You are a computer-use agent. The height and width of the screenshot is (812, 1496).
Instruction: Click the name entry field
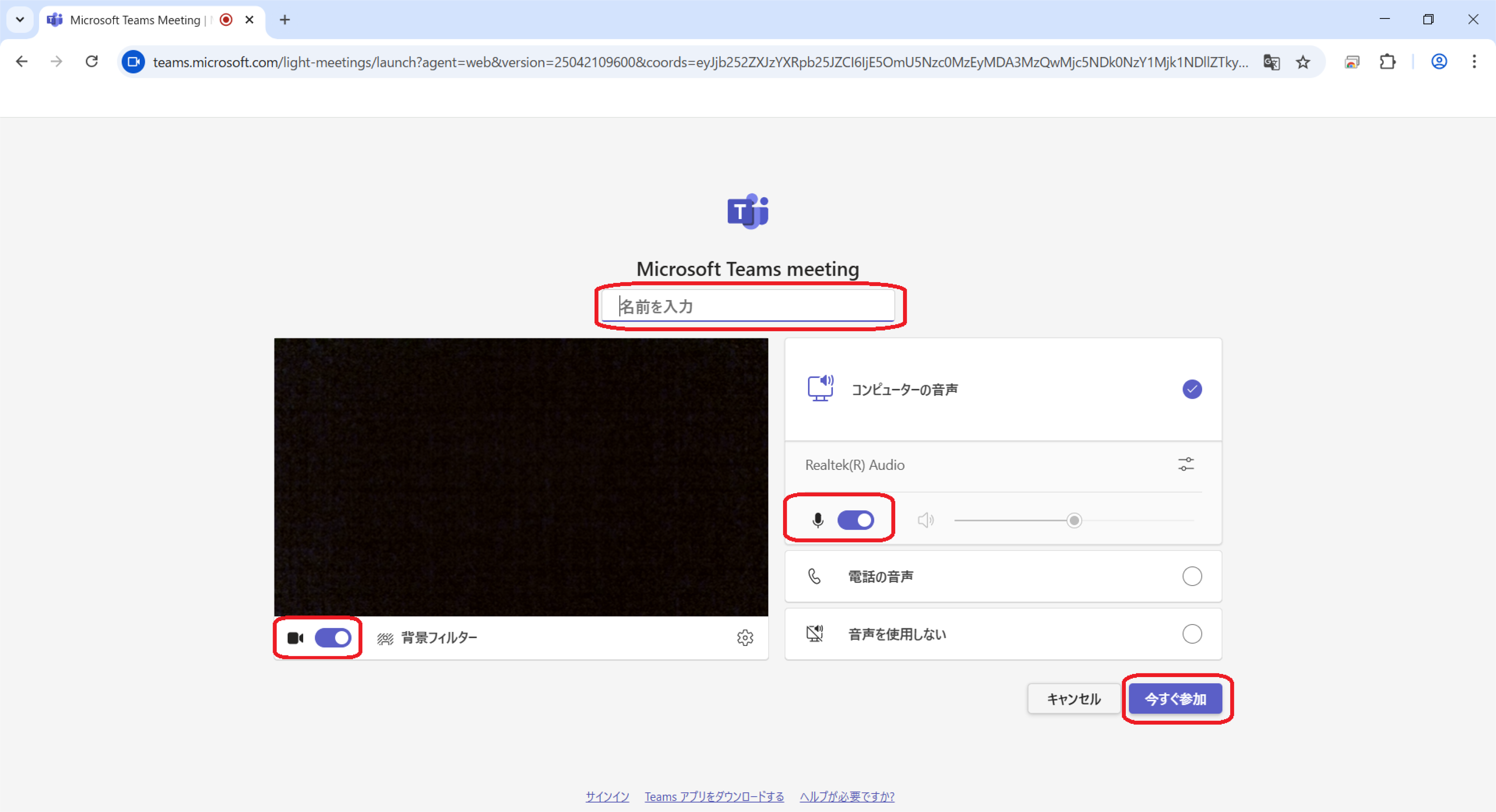pyautogui.click(x=748, y=306)
